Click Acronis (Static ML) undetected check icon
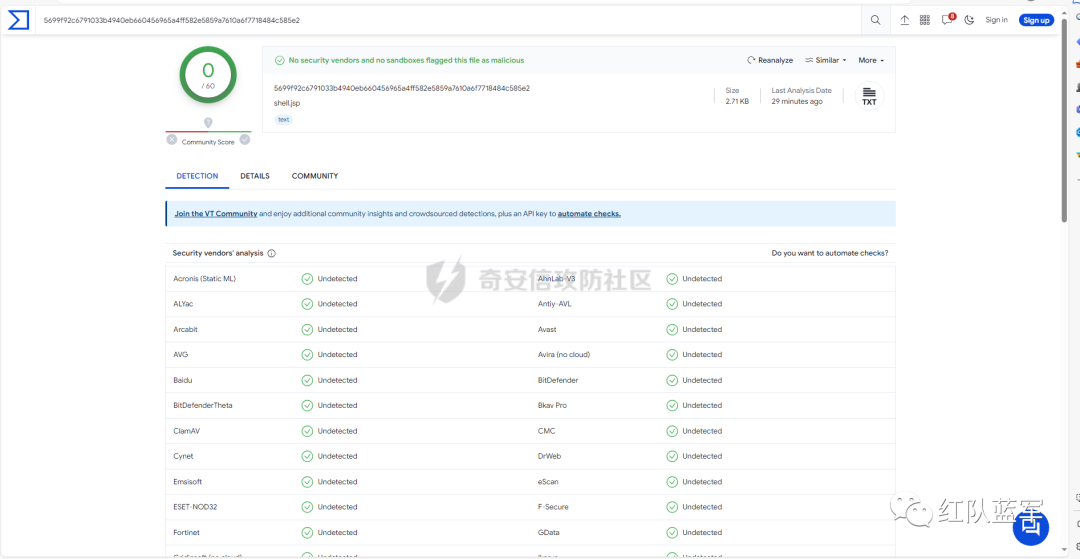The height and width of the screenshot is (559, 1080). (307, 279)
